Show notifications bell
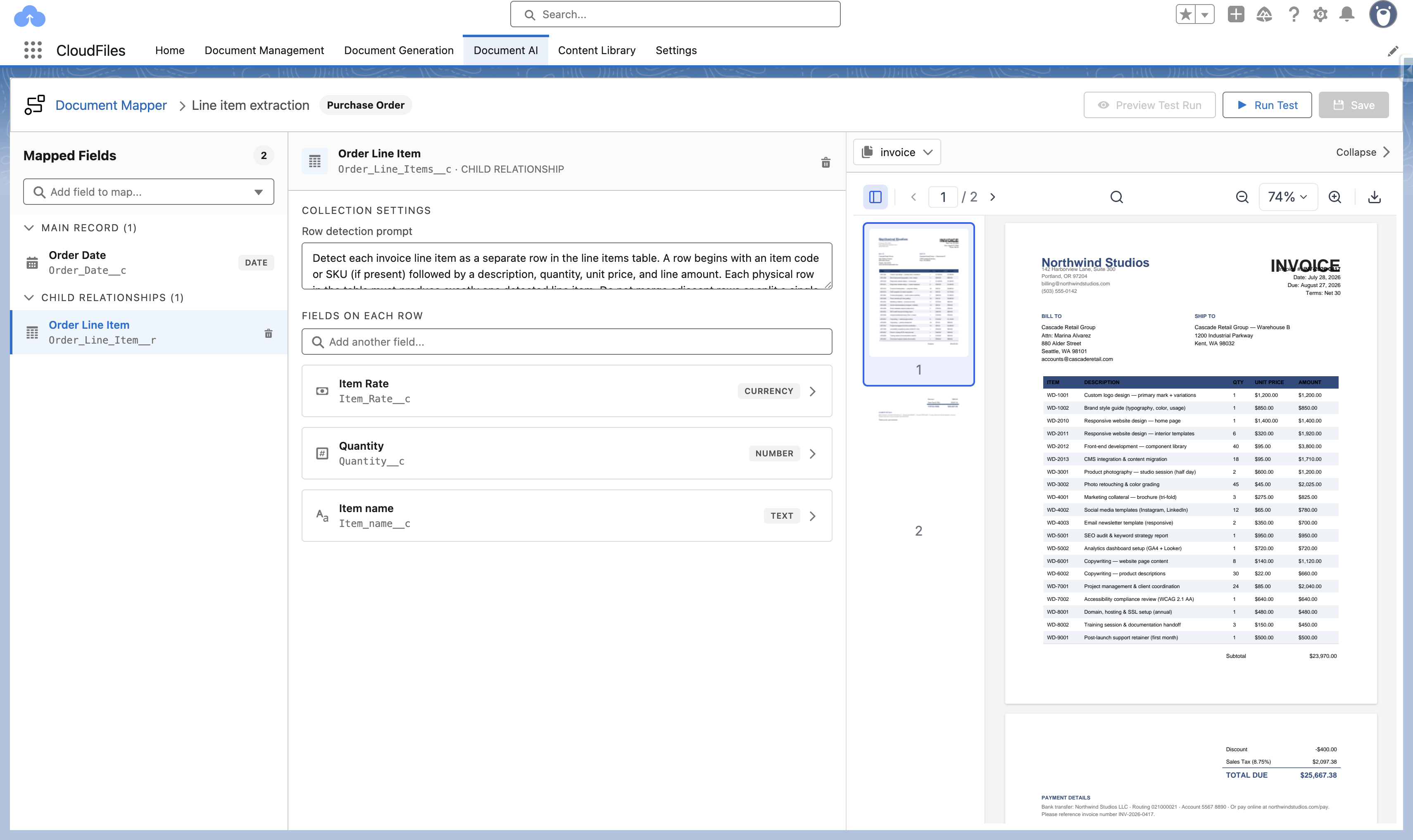Screen dimensions: 1413x840 click(x=1347, y=14)
